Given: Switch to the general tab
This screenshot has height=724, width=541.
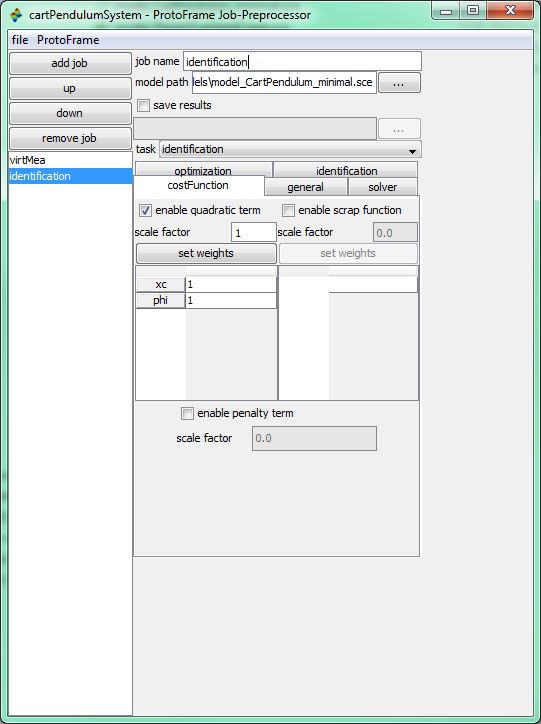Looking at the screenshot, I should (x=305, y=187).
